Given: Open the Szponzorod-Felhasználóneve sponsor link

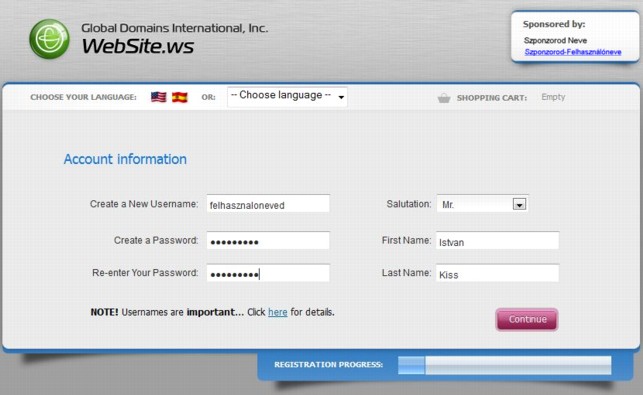Looking at the screenshot, I should [573, 52].
